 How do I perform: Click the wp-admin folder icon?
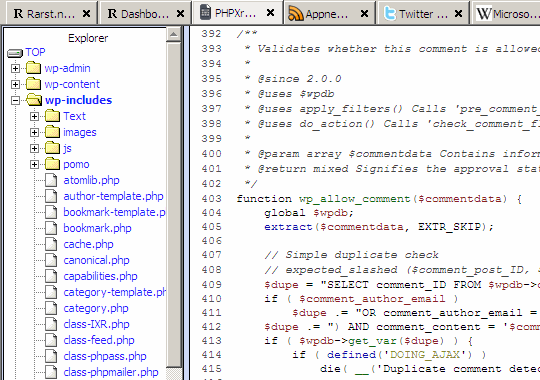(33, 68)
